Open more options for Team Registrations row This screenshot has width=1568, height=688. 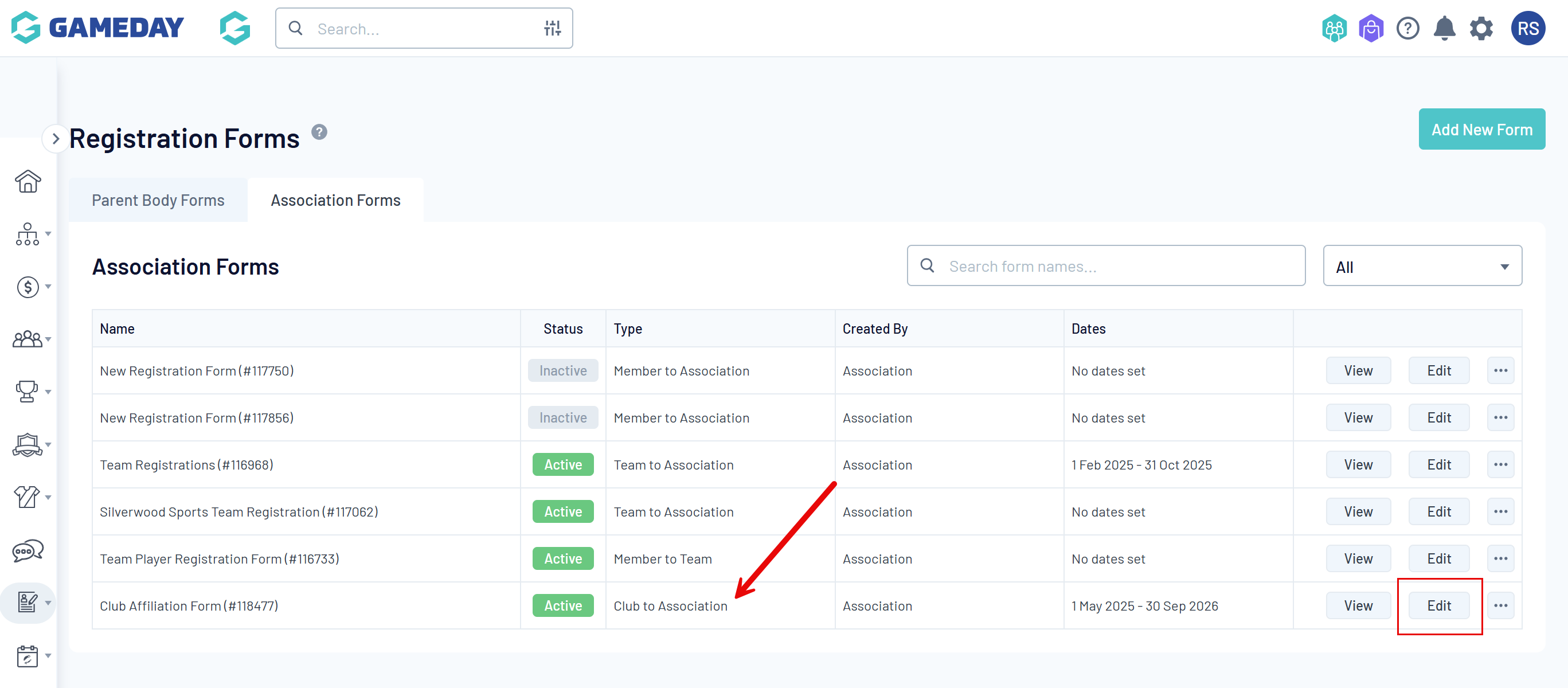[1500, 464]
